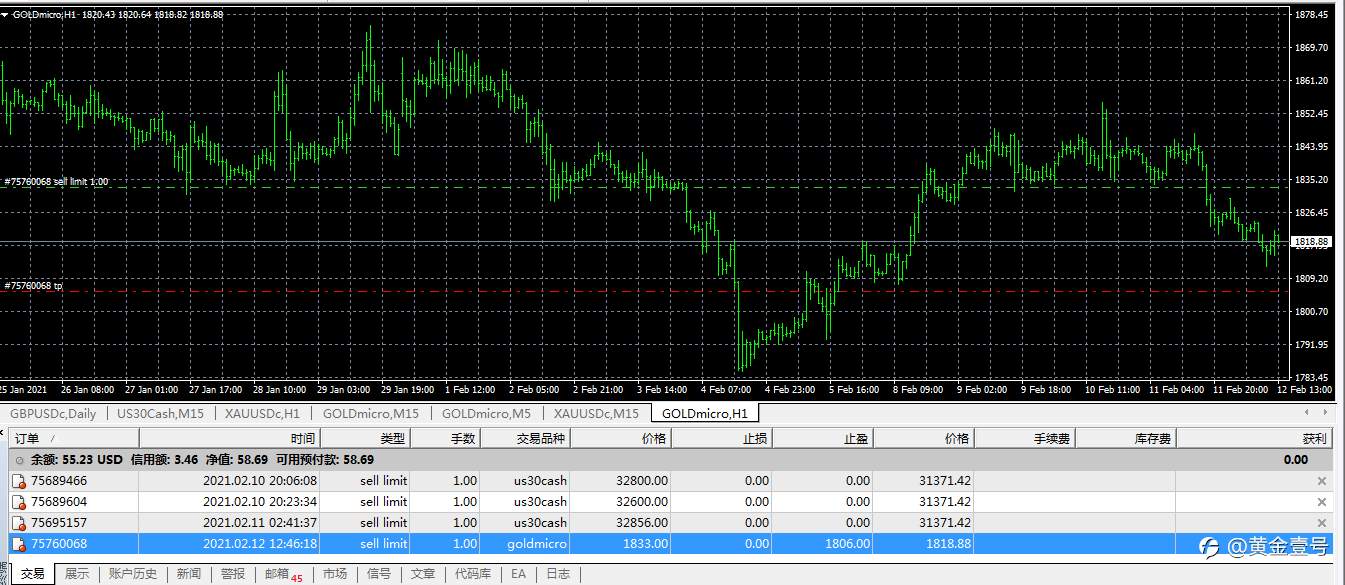Select order number 75695157 text
The width and height of the screenshot is (1345, 585).
59,523
